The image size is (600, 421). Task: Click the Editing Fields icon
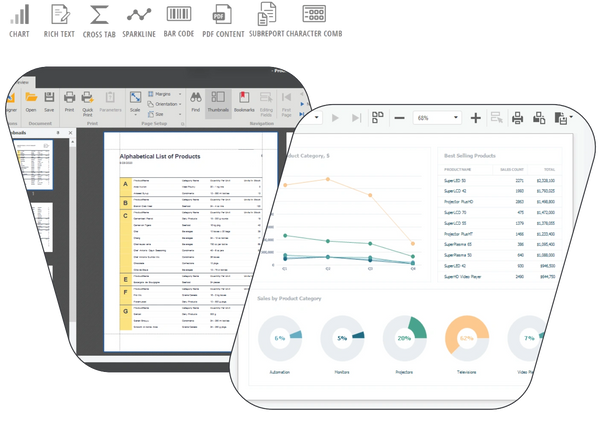pyautogui.click(x=266, y=98)
